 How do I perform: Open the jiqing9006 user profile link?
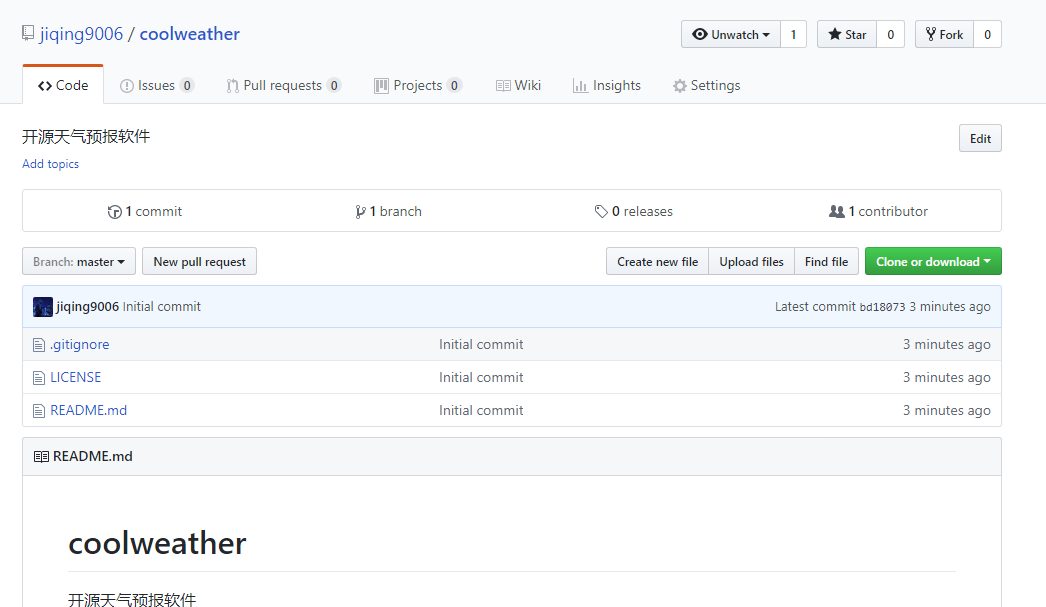tap(81, 34)
